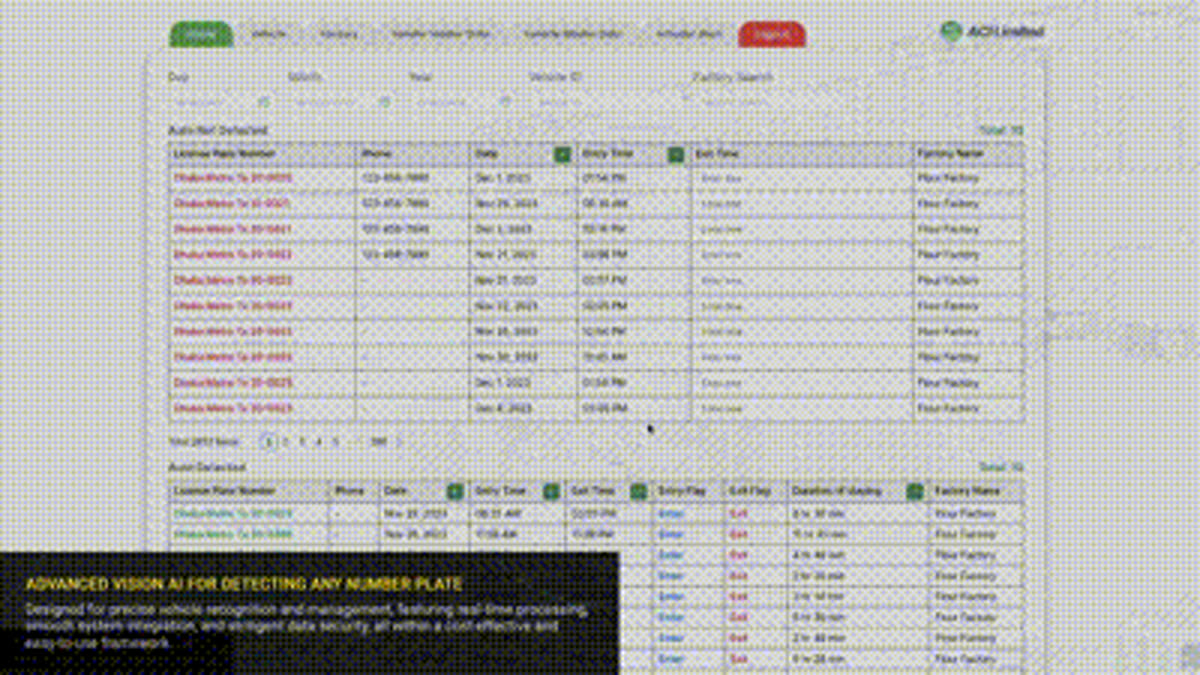The width and height of the screenshot is (1200, 675).
Task: Switch to the Vehicle tab
Action: 268,34
